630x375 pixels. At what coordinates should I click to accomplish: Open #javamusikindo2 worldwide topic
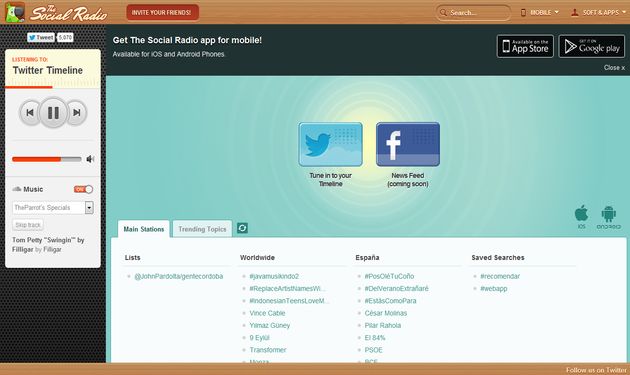point(274,276)
